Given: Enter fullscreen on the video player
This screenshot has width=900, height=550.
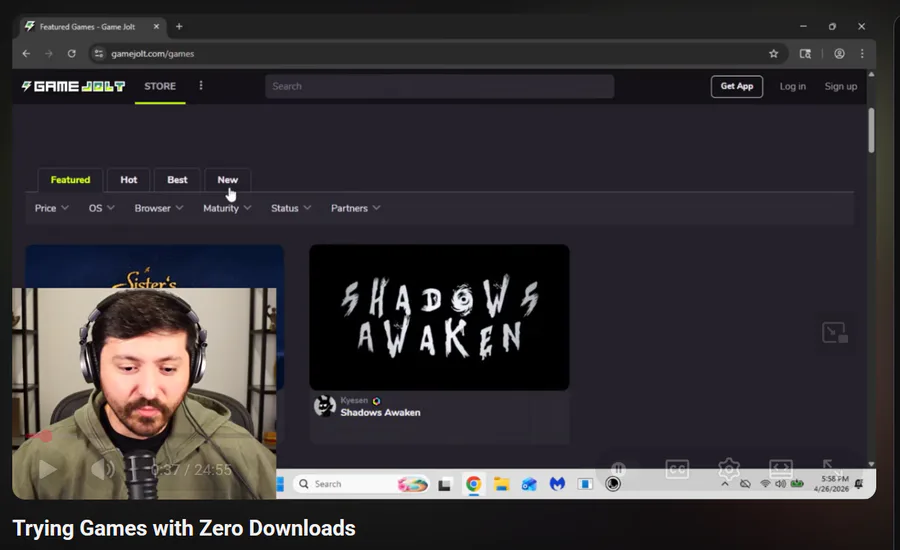Looking at the screenshot, I should 831,468.
